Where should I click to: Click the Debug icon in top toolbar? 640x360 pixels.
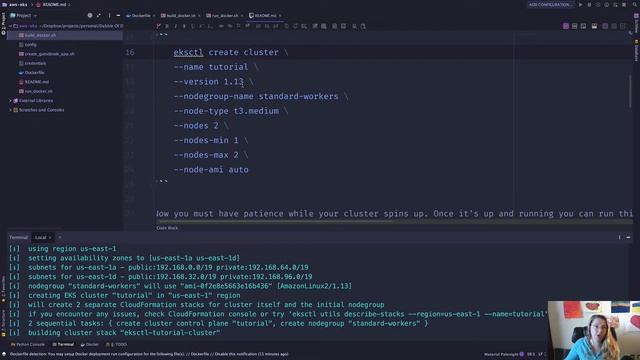pos(589,4)
